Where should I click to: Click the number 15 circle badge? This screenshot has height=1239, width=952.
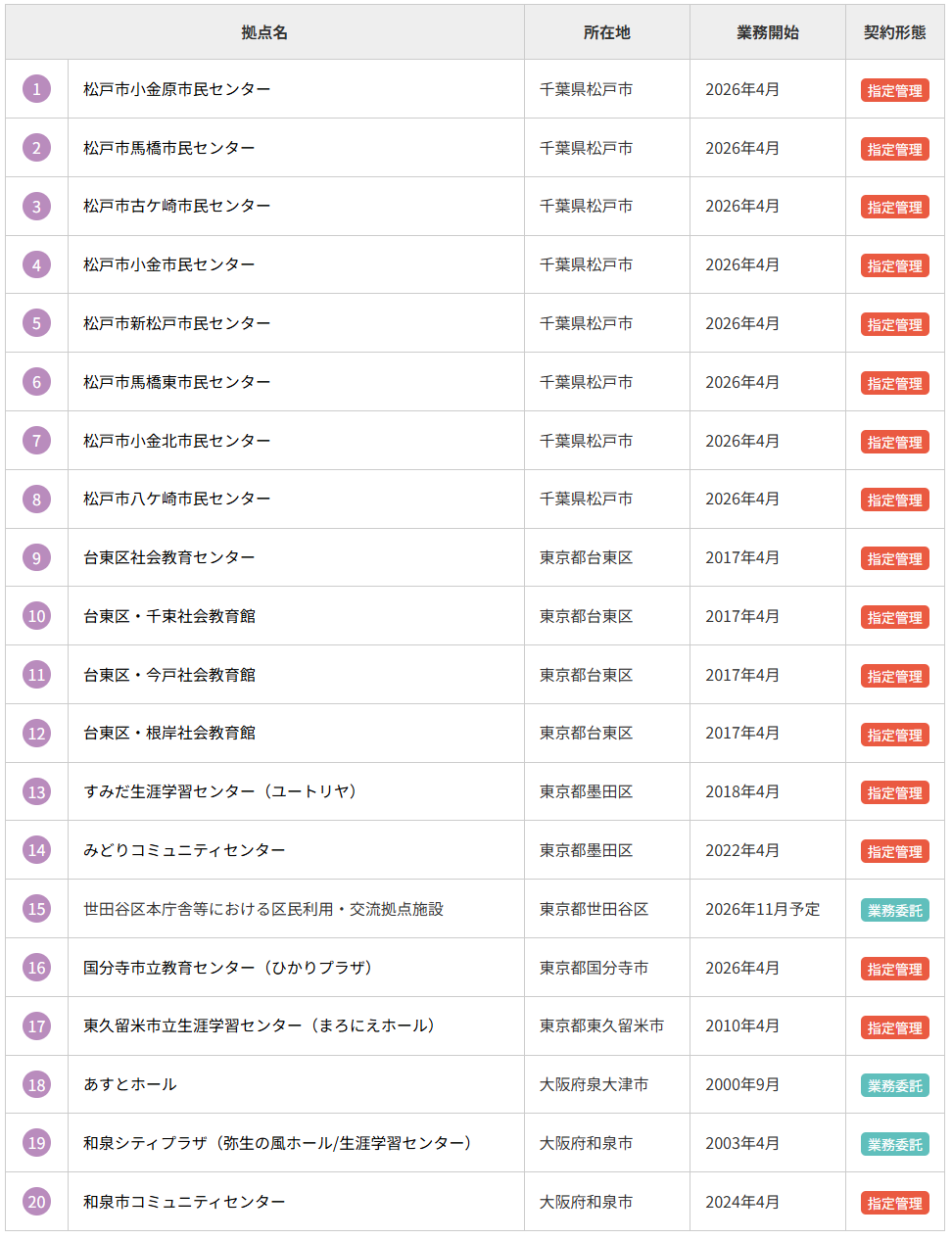pos(36,909)
